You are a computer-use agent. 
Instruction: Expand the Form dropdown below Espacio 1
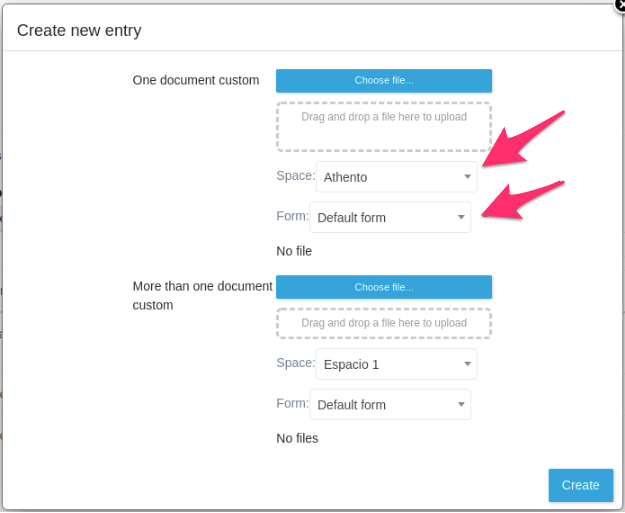(x=390, y=405)
